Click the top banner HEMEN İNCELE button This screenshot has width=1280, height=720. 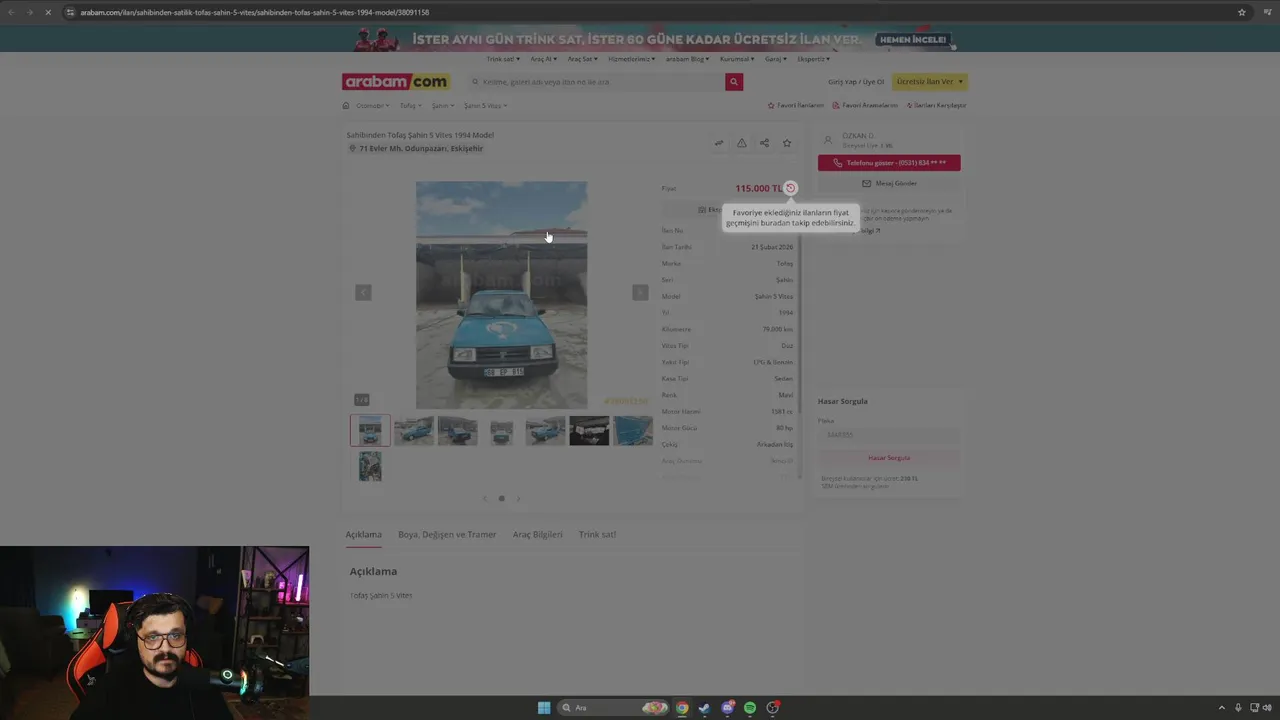(x=913, y=40)
